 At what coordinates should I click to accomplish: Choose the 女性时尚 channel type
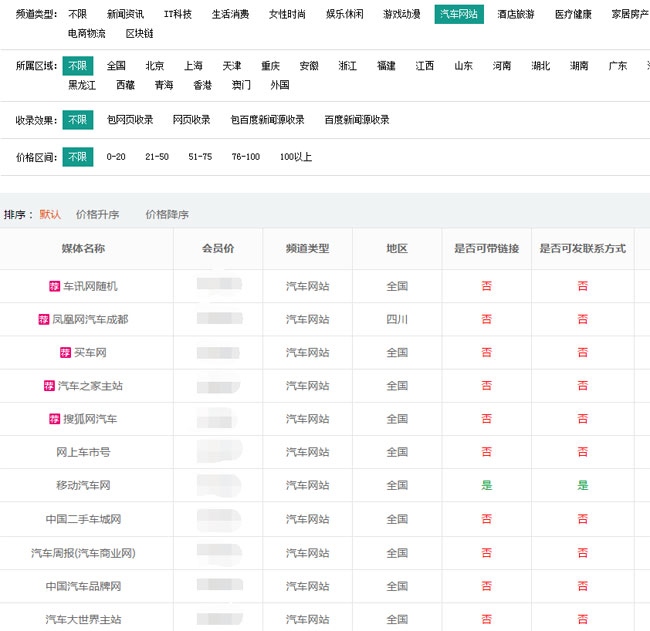click(x=287, y=15)
